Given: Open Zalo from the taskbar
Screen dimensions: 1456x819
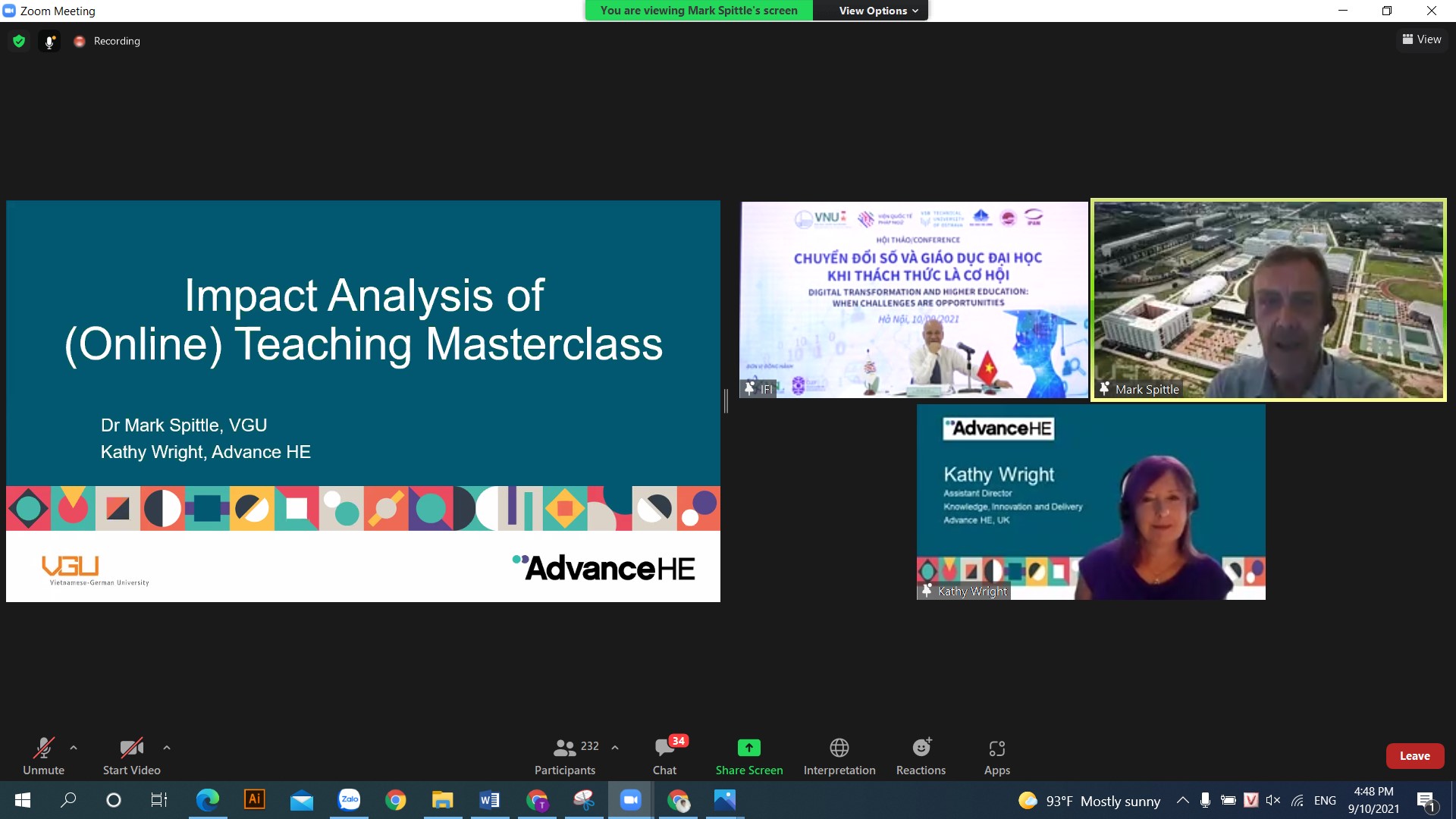Looking at the screenshot, I should pyautogui.click(x=349, y=800).
